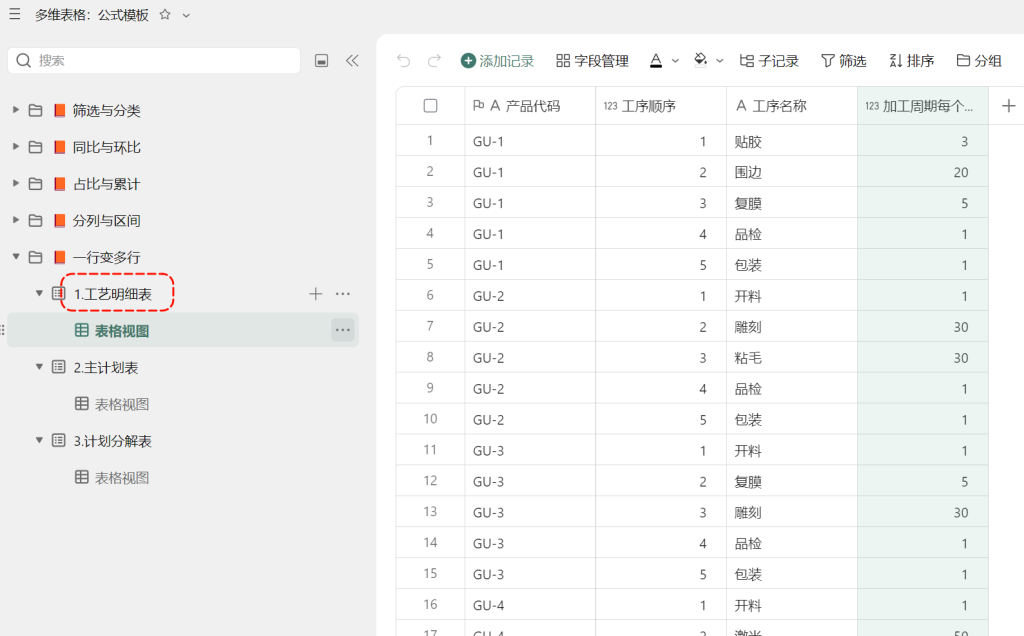The width and height of the screenshot is (1024, 636).
Task: Open the 筛选 filter
Action: pyautogui.click(x=844, y=61)
